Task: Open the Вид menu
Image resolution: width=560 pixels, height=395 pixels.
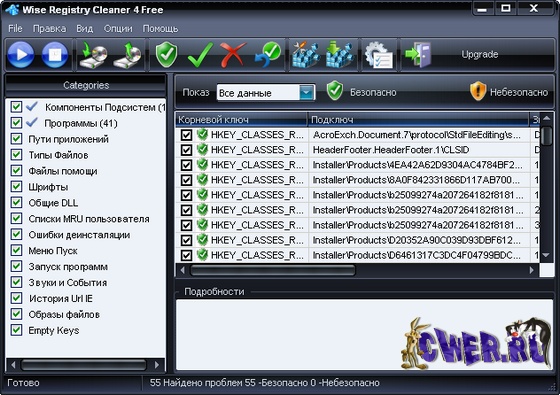Action: point(85,29)
